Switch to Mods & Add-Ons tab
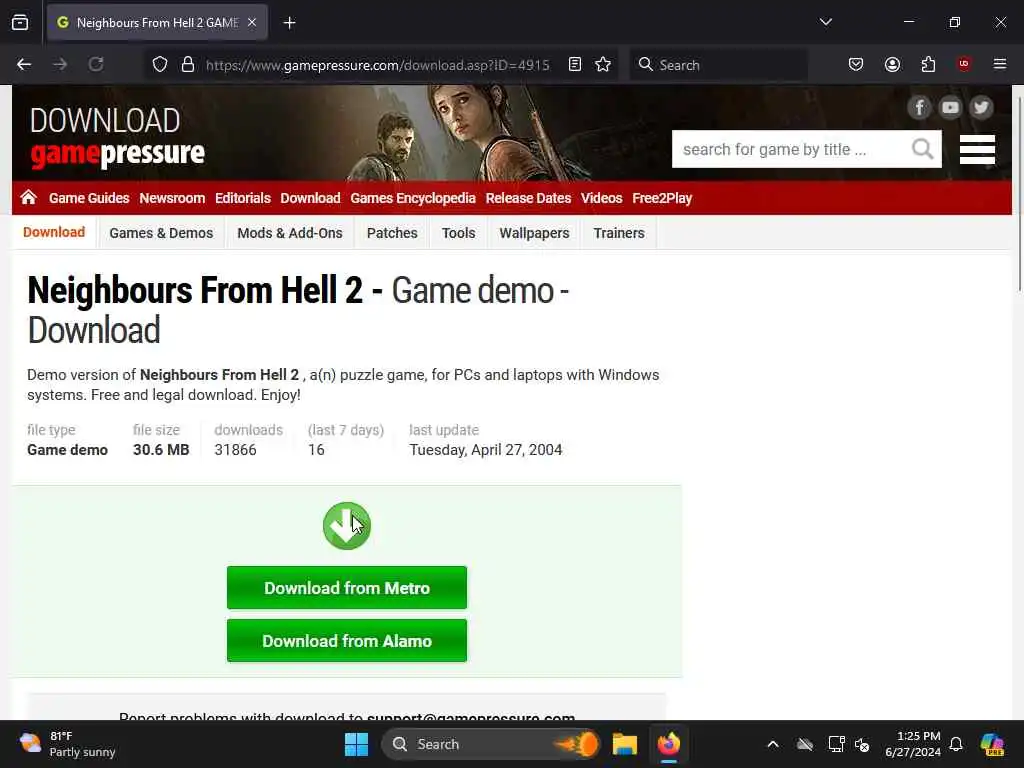Screen dimensions: 1024x768 coord(290,233)
